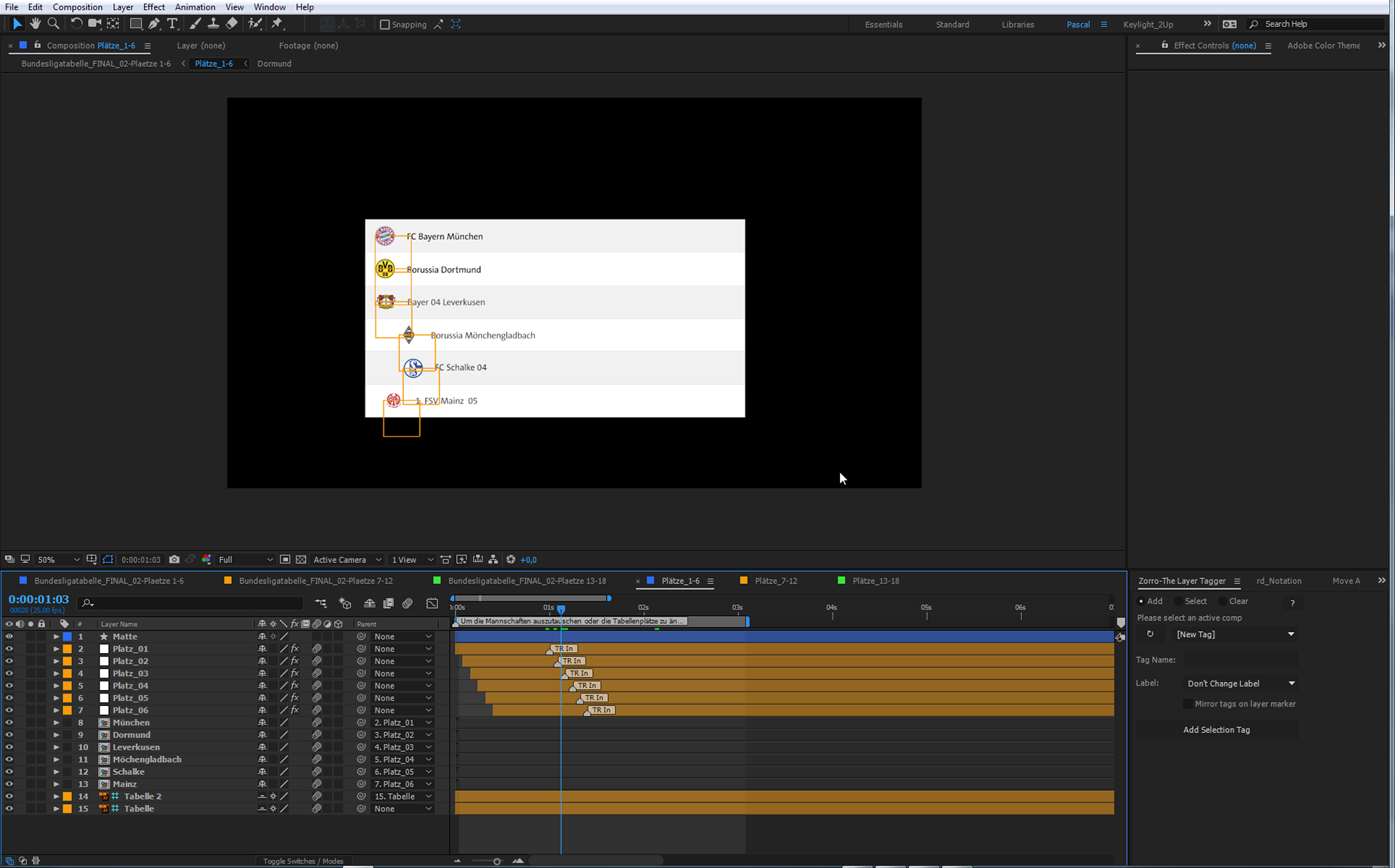1395x868 pixels.
Task: Check Mirror tags on layer marker
Action: pyautogui.click(x=1188, y=704)
